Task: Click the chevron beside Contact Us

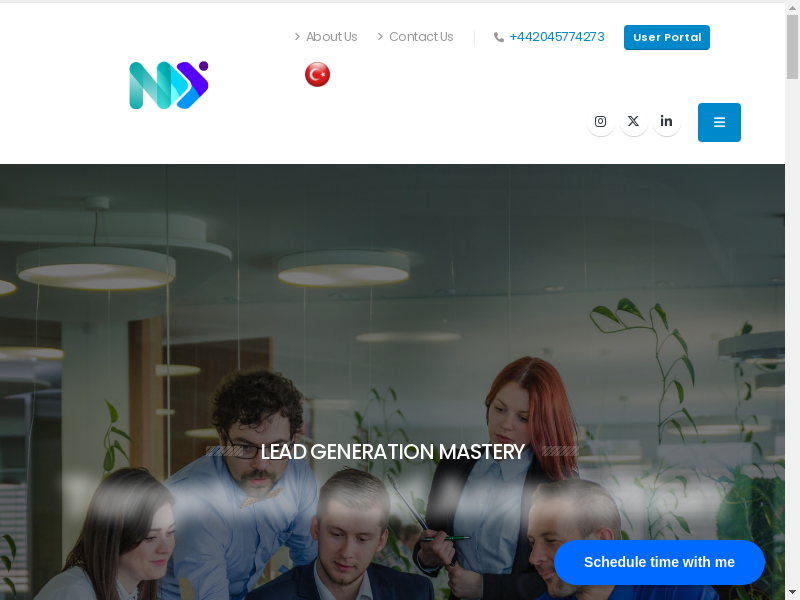Action: click(380, 37)
